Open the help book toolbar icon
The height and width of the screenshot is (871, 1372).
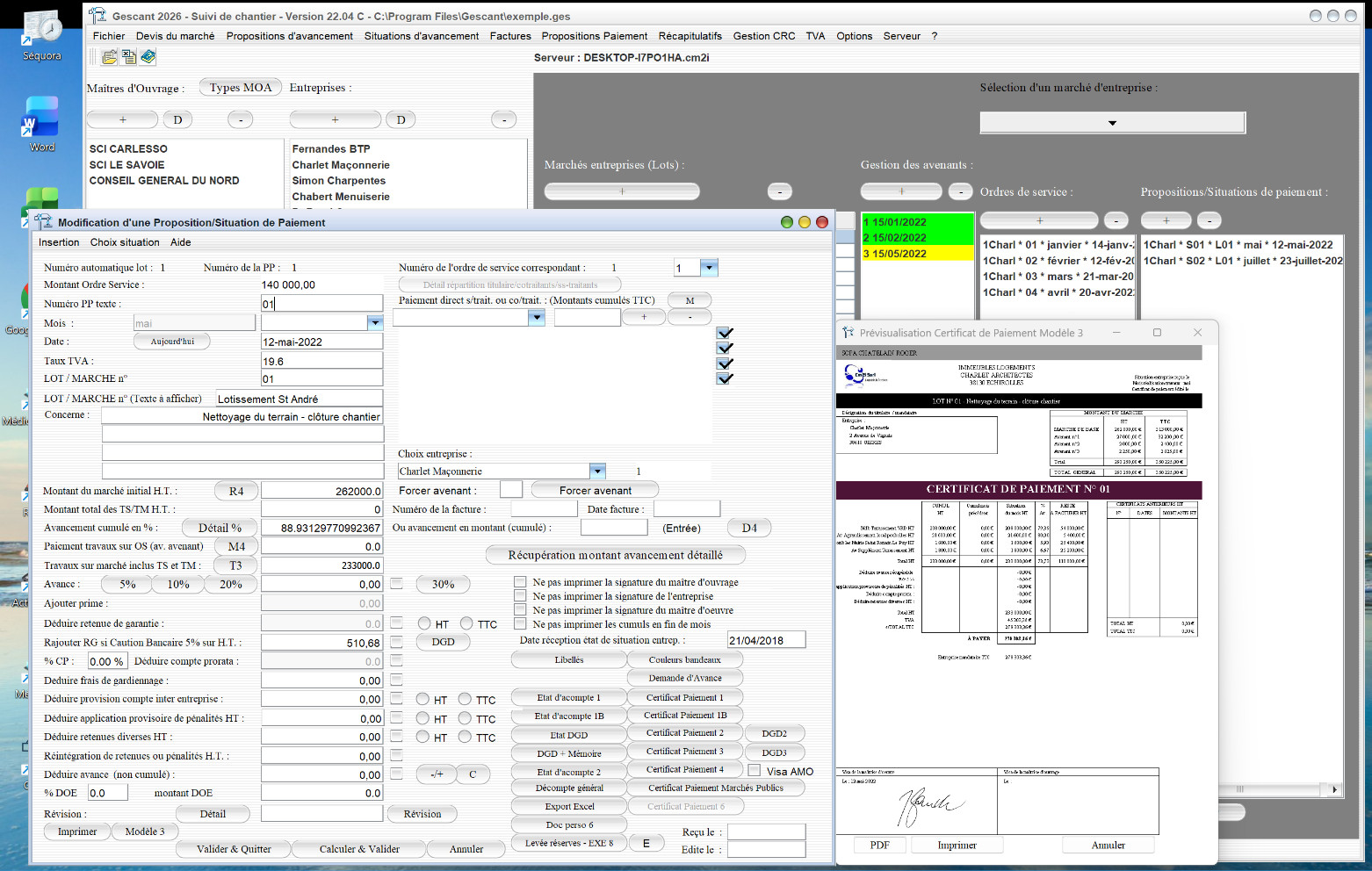point(148,57)
